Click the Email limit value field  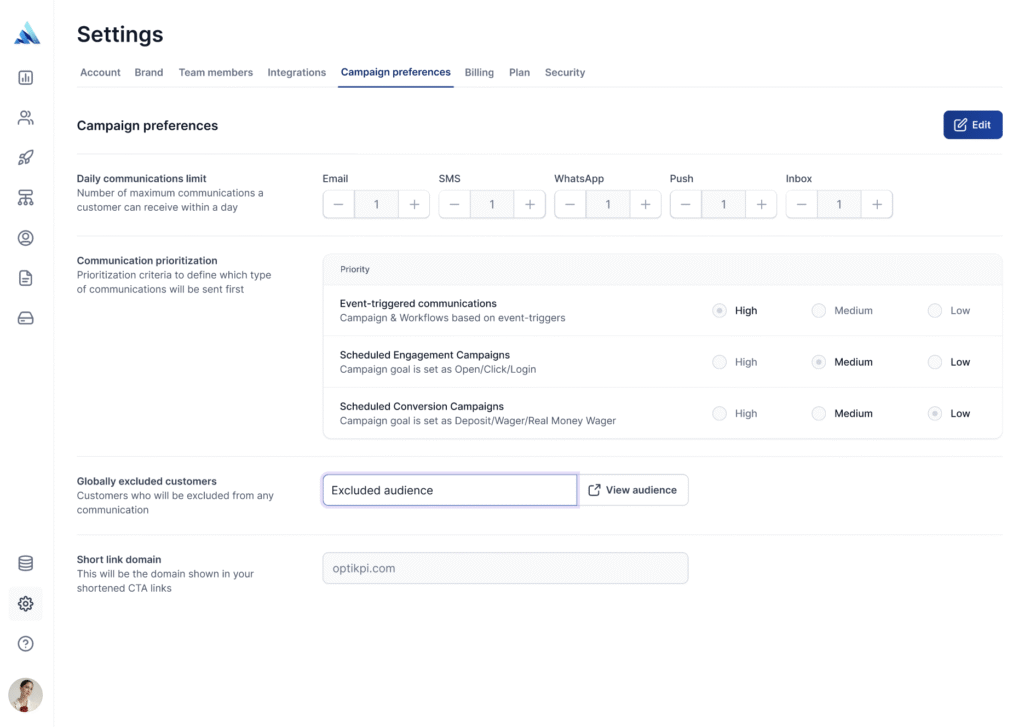pyautogui.click(x=376, y=204)
